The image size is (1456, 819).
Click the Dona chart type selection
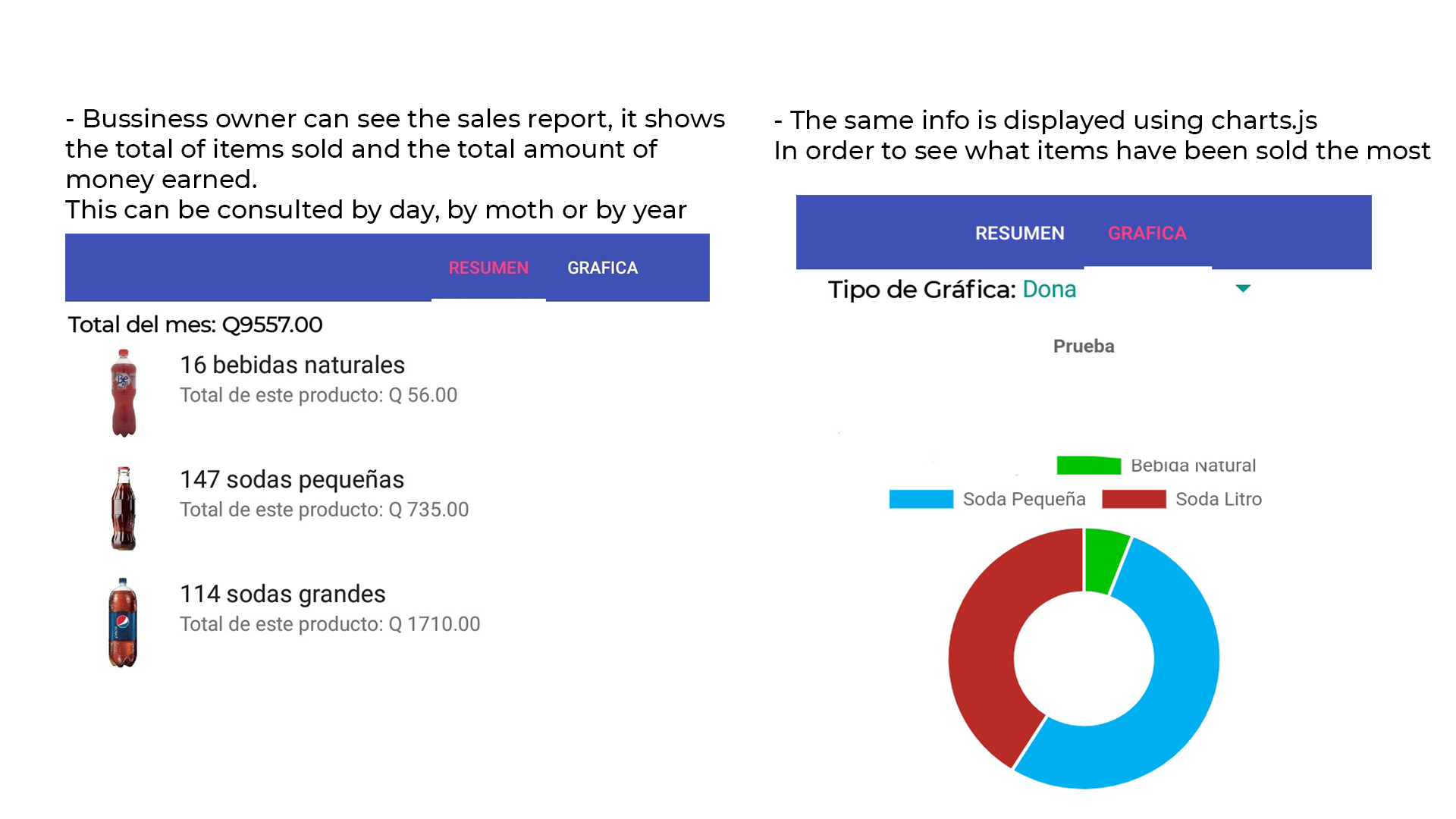(1049, 289)
